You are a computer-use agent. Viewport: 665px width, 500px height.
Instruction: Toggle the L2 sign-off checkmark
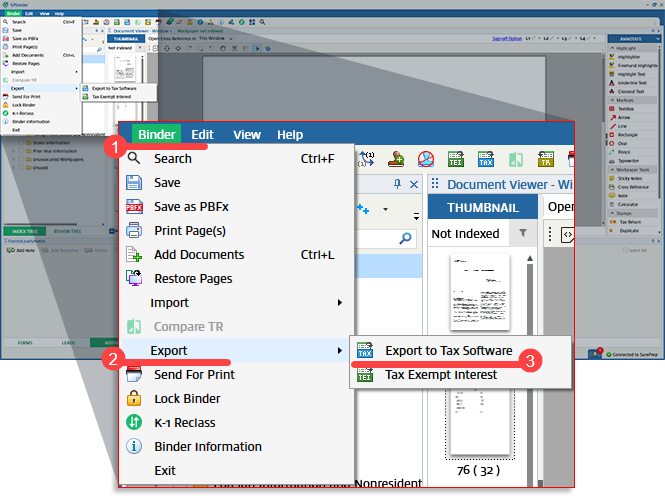[551, 39]
